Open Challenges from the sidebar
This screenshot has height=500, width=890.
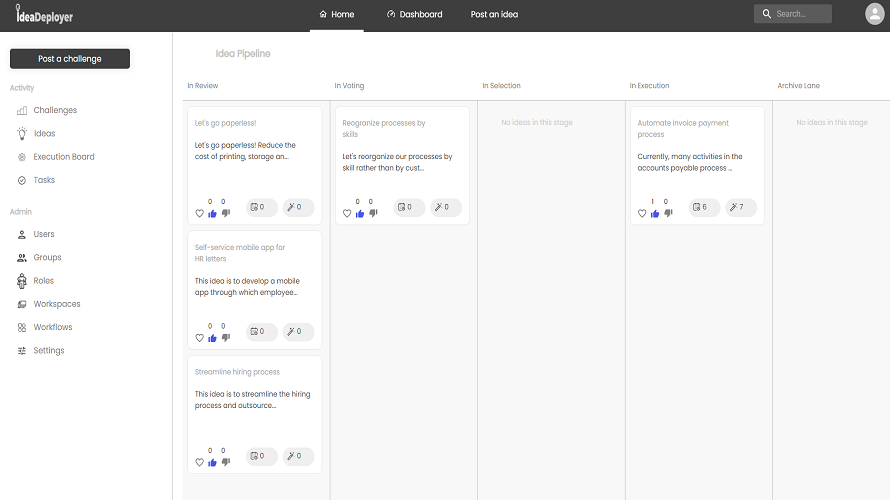(54, 110)
